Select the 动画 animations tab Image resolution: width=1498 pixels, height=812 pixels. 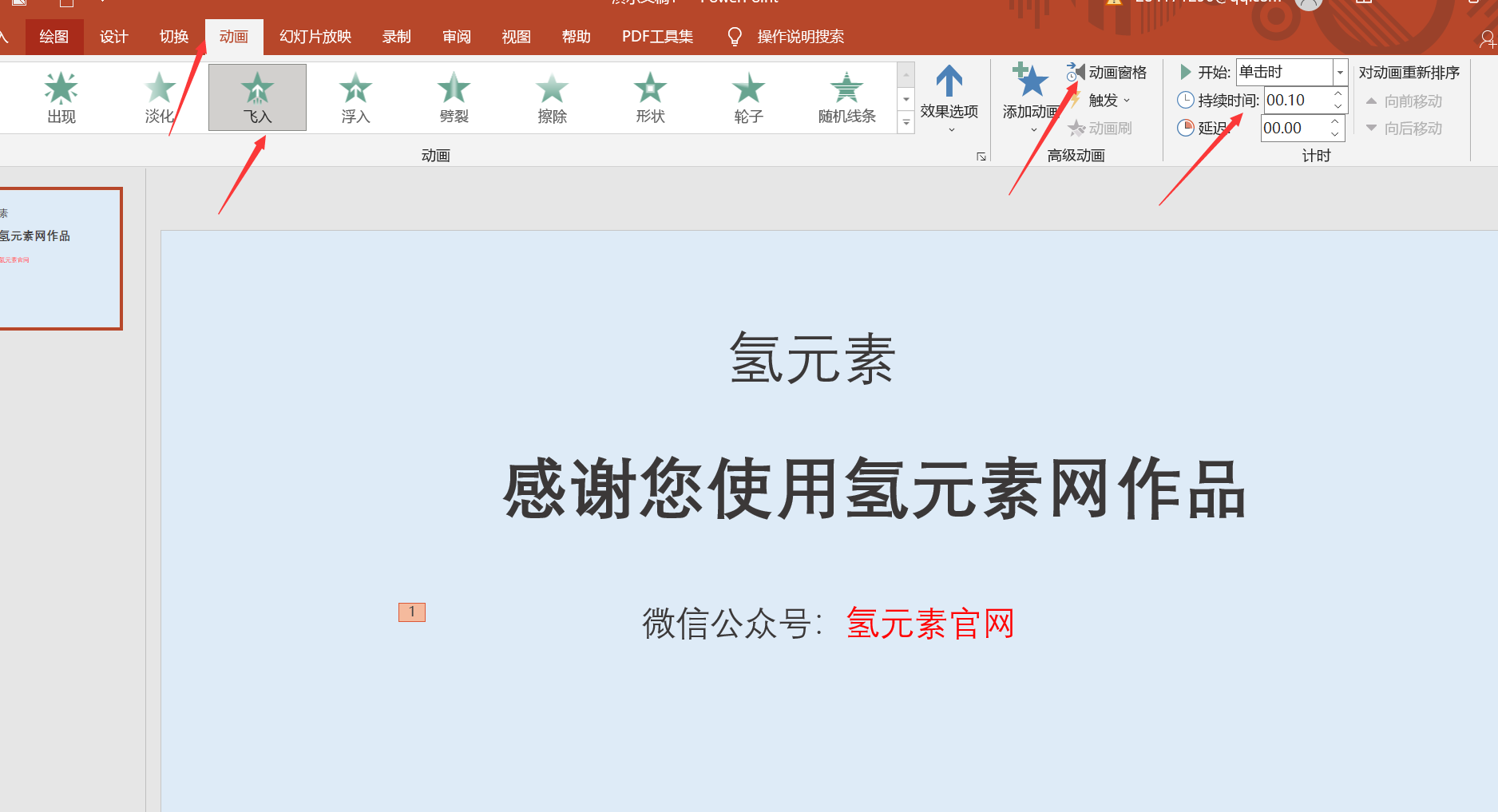(234, 37)
